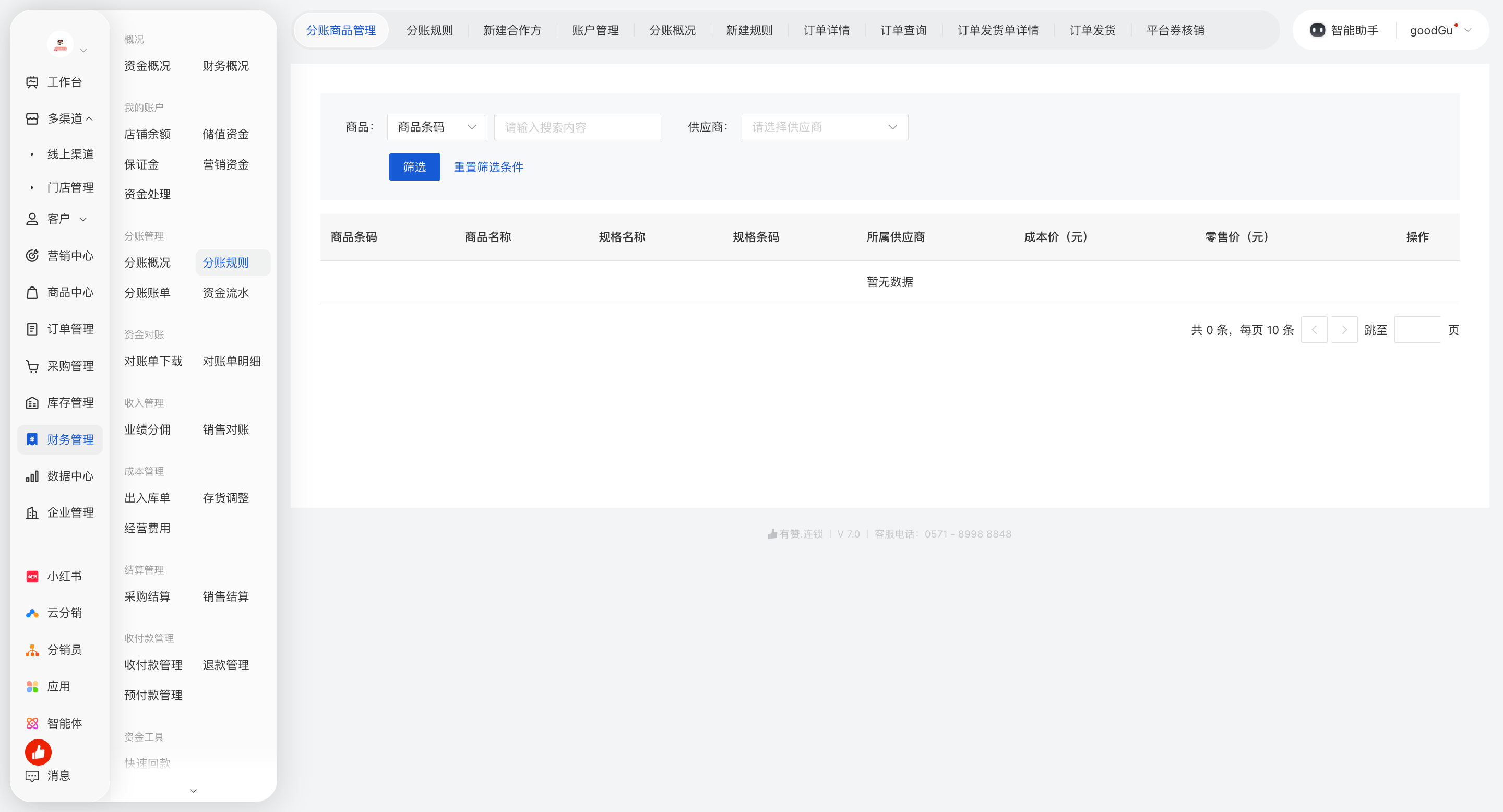The image size is (1503, 812).
Task: Open 分账概况 in submenu
Action: pos(147,263)
